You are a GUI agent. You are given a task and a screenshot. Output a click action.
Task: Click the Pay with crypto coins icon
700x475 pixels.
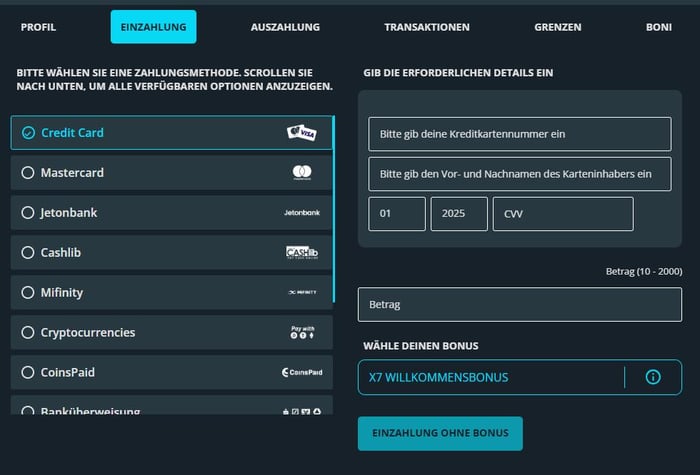pyautogui.click(x=302, y=332)
